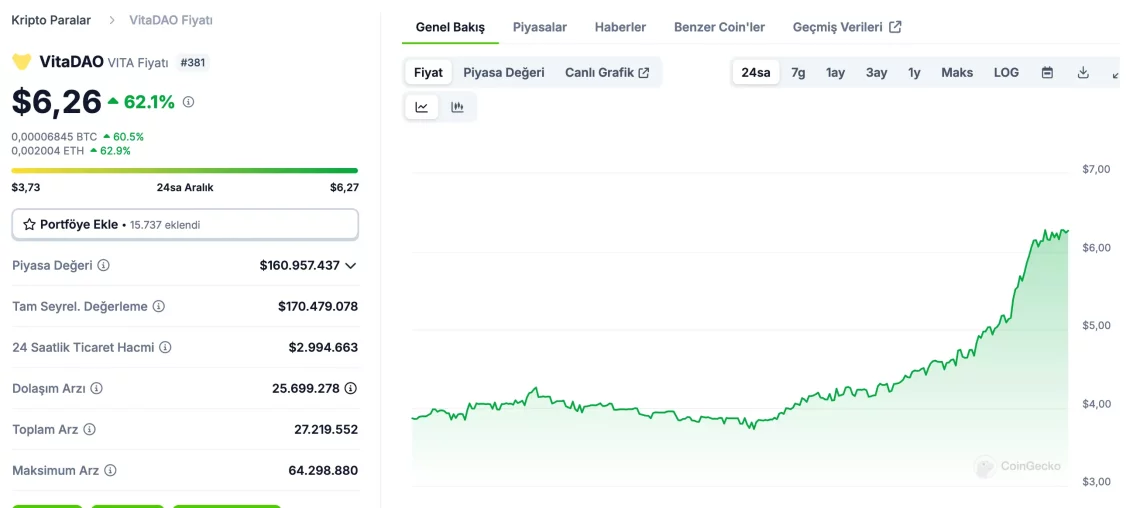Select Fiyat chart mode
The width and height of the screenshot is (1140, 508).
[428, 72]
